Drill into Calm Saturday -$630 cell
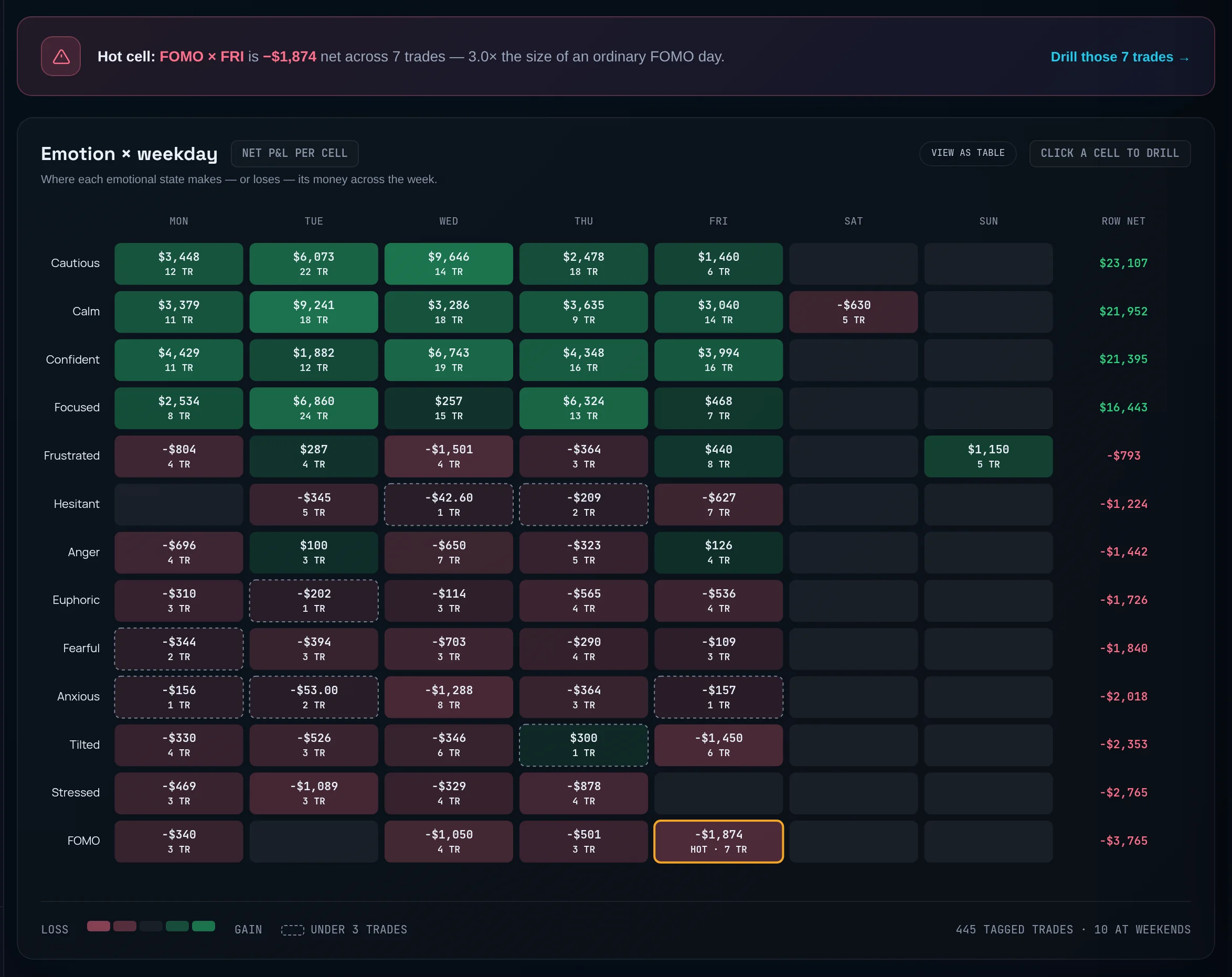This screenshot has width=1232, height=977. coord(853,312)
